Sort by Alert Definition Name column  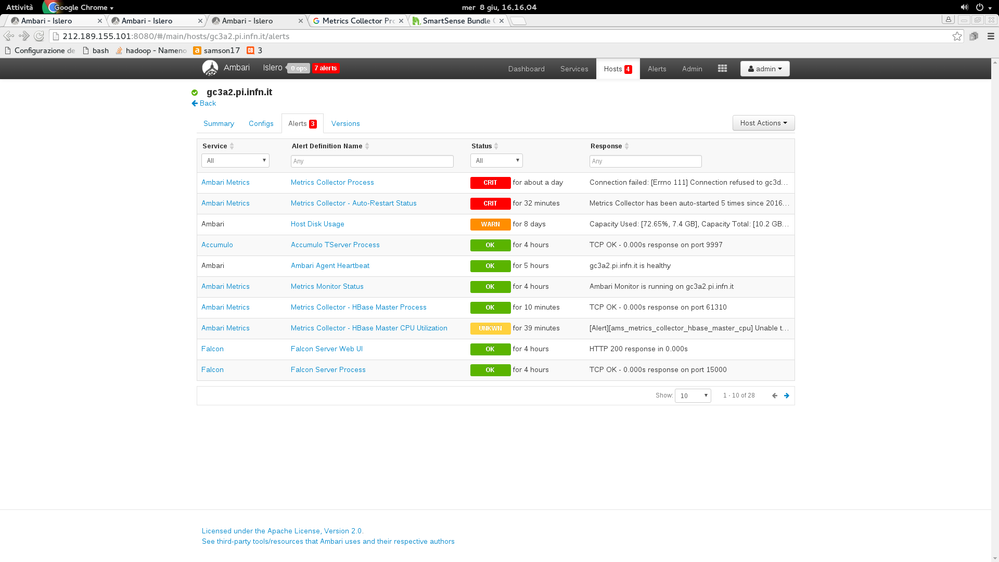click(x=330, y=146)
